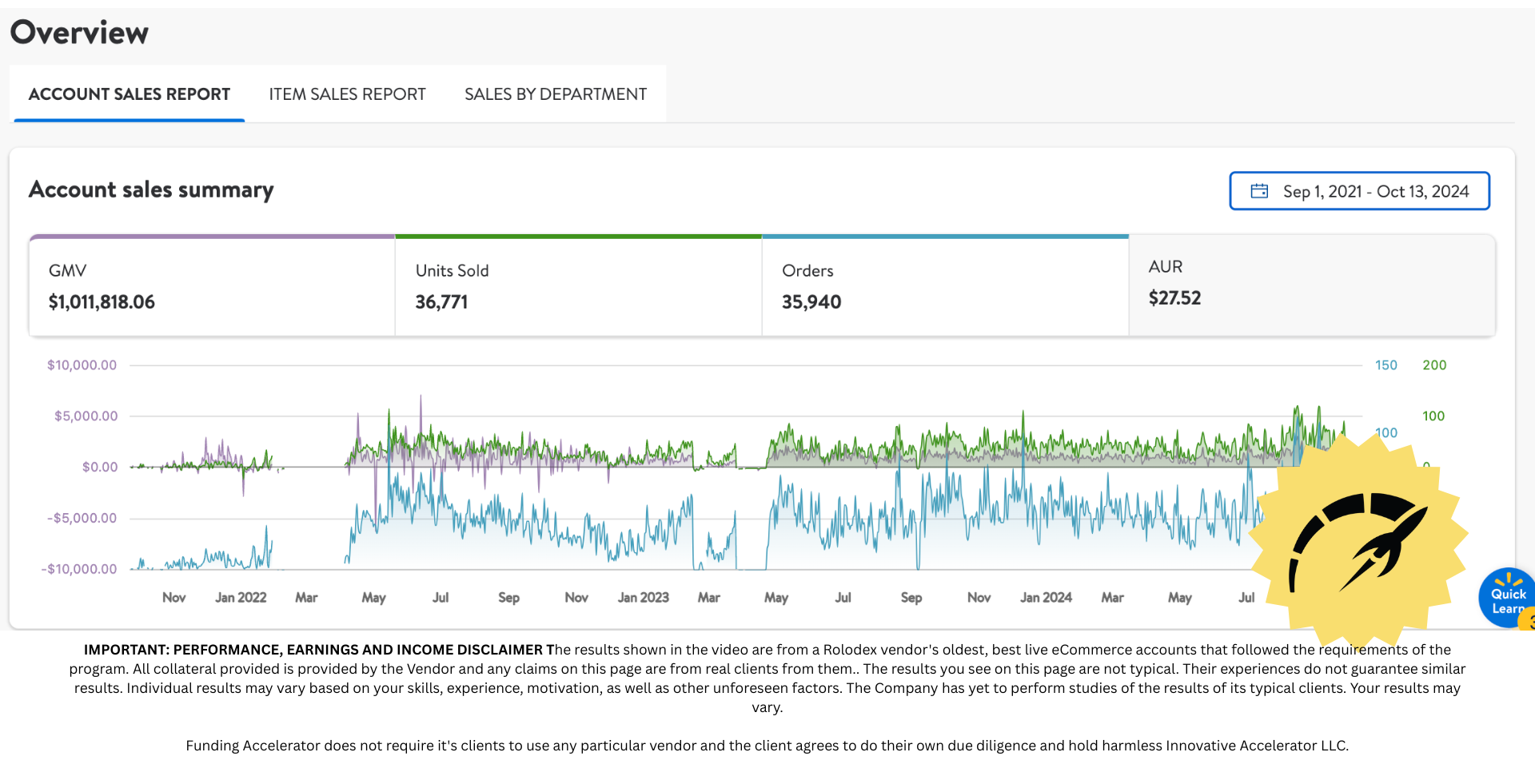This screenshot has height=784, width=1535.
Task: Click the -$5,000.00 y-axis label
Action: pyautogui.click(x=82, y=519)
